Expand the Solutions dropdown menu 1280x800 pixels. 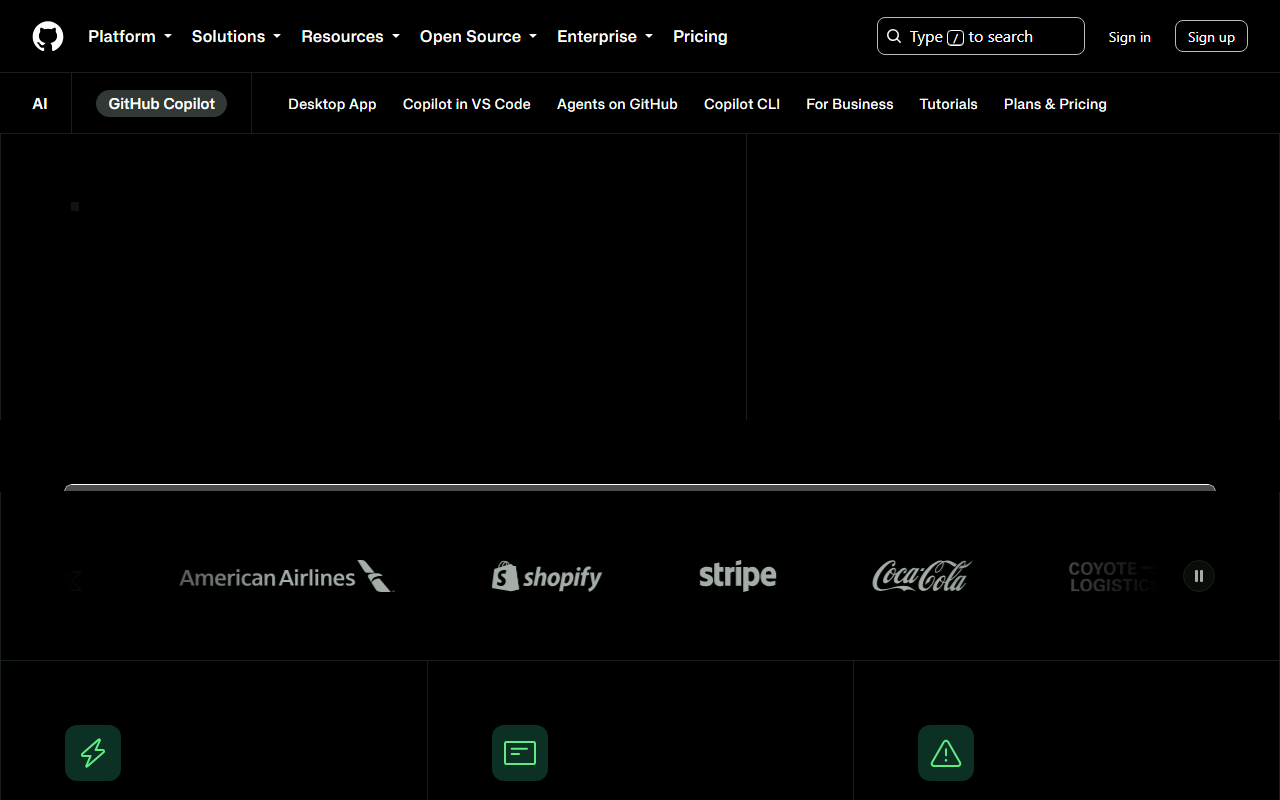click(x=237, y=36)
